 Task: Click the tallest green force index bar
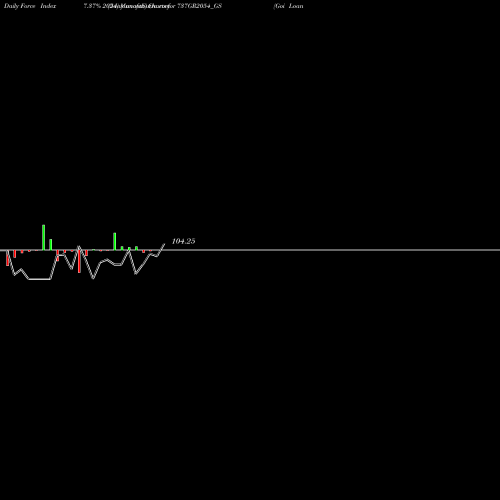pyautogui.click(x=44, y=237)
